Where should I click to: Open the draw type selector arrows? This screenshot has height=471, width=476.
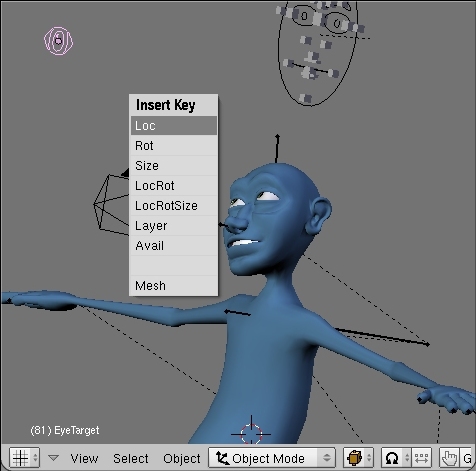[x=368, y=458]
